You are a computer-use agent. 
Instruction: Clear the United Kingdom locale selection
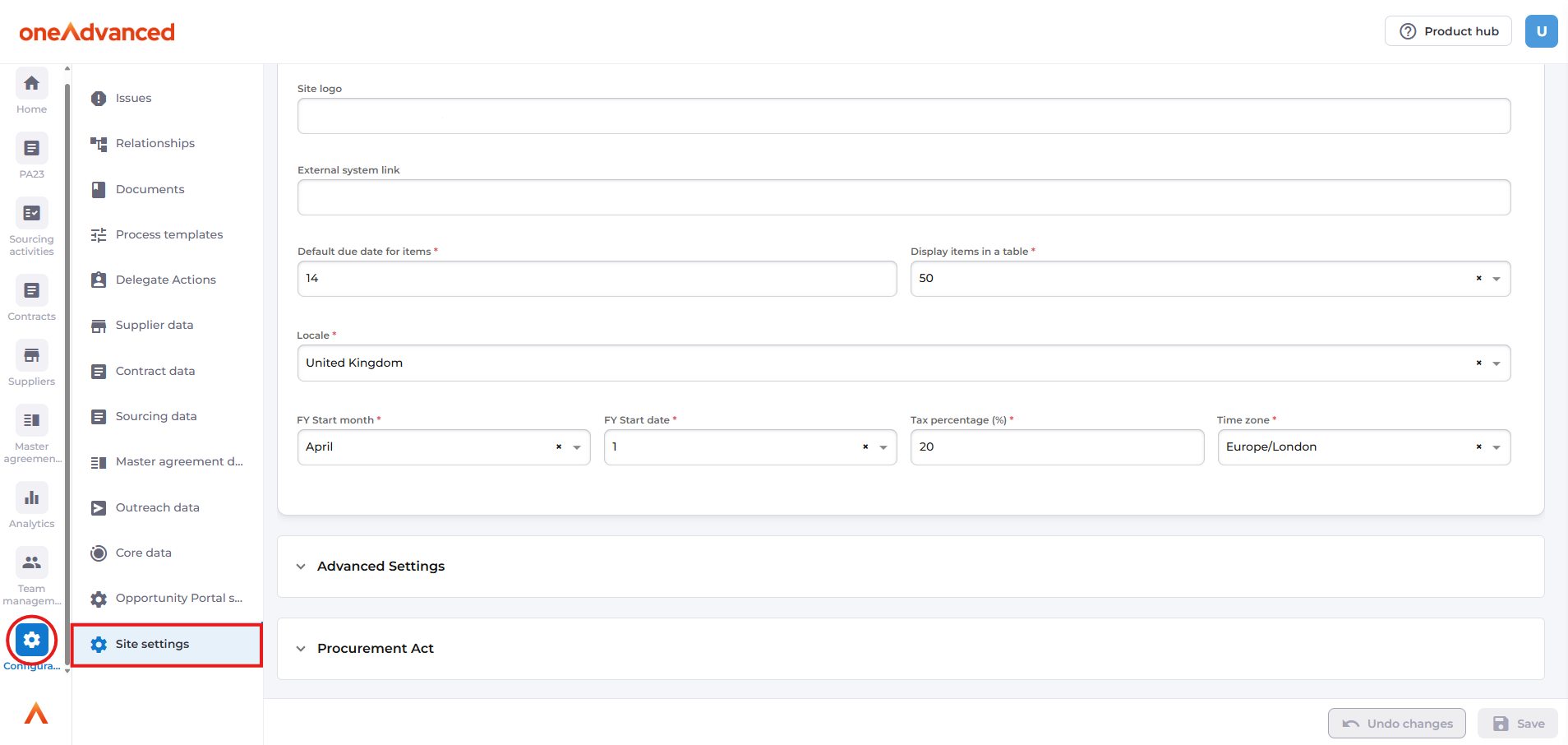click(1478, 363)
